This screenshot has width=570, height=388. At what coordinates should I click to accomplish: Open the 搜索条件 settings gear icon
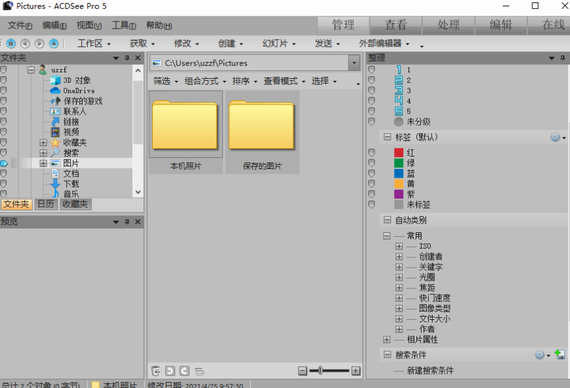(x=540, y=355)
